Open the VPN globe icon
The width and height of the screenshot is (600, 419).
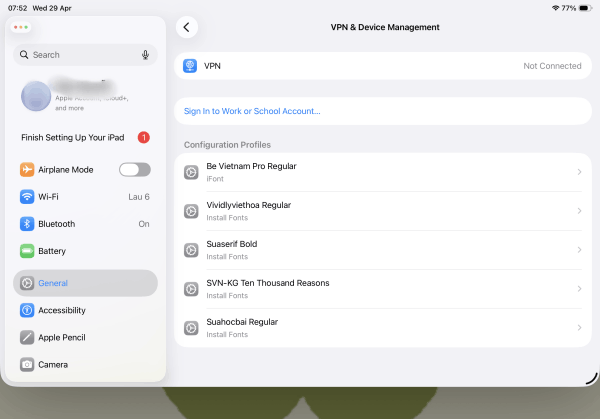pos(190,66)
